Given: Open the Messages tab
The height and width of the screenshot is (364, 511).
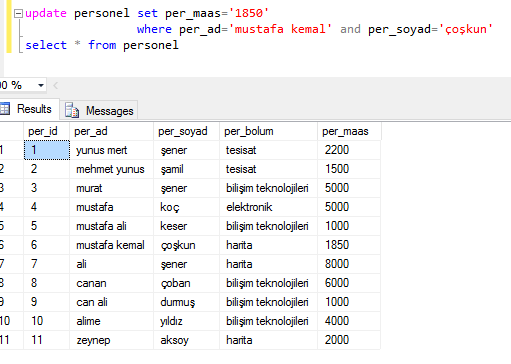Looking at the screenshot, I should tap(99, 110).
